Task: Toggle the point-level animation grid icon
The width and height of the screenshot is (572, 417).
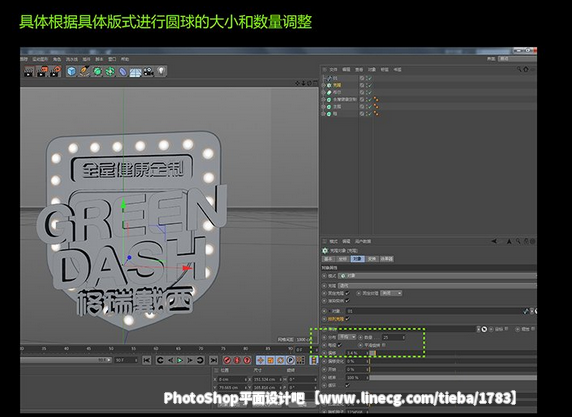Action: [x=300, y=360]
